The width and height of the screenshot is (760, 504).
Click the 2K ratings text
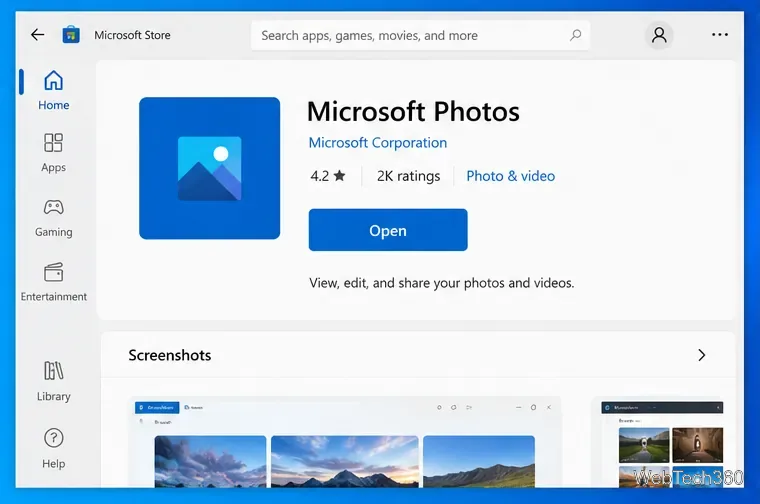(x=408, y=176)
